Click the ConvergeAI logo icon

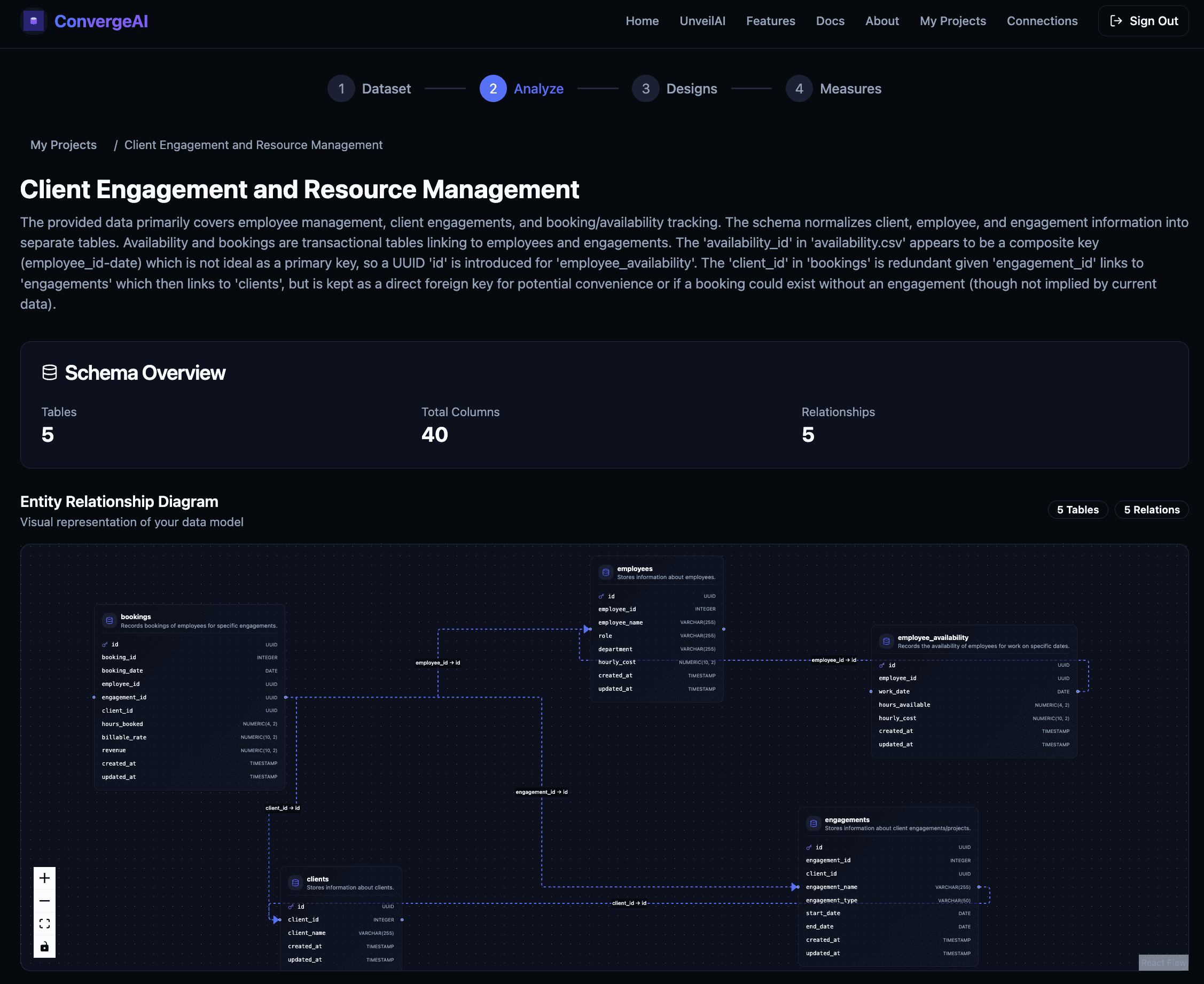click(x=34, y=21)
